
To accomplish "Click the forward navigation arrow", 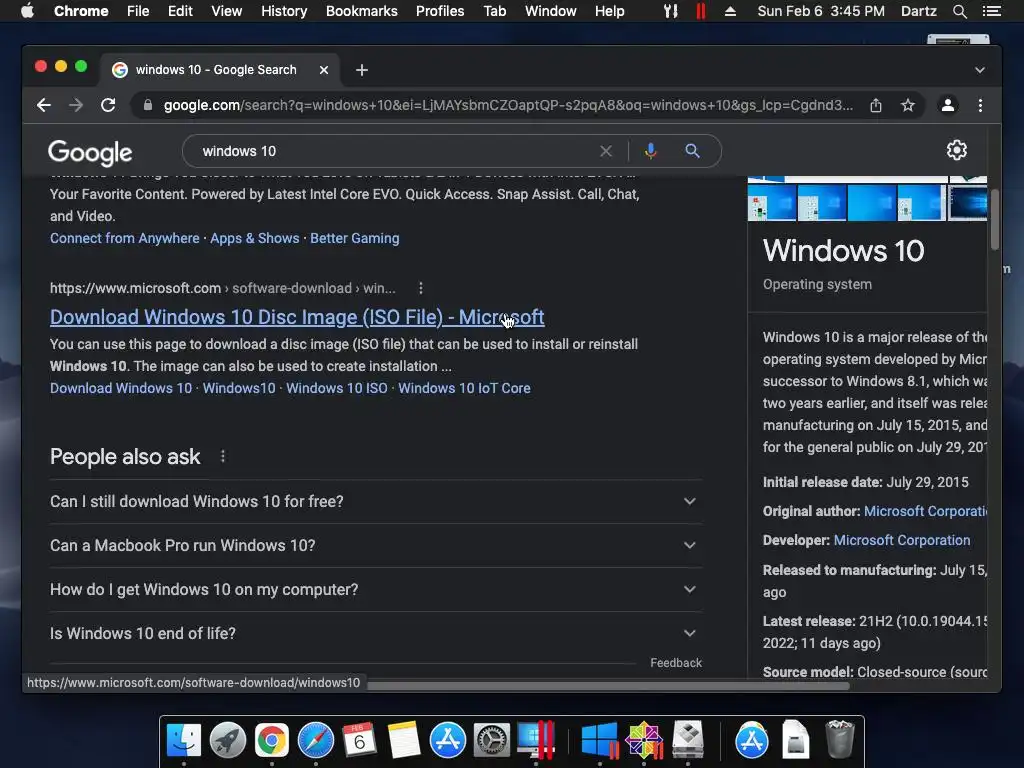I will (x=76, y=105).
